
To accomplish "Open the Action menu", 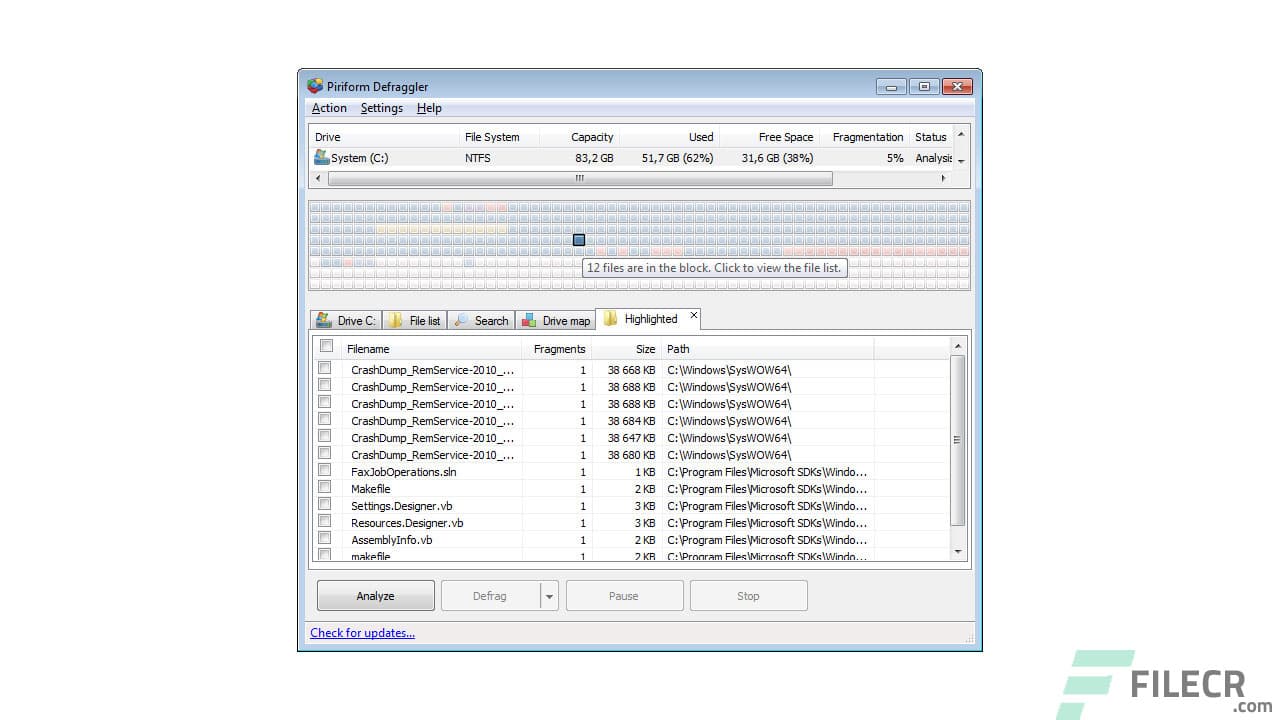I will click(x=329, y=108).
